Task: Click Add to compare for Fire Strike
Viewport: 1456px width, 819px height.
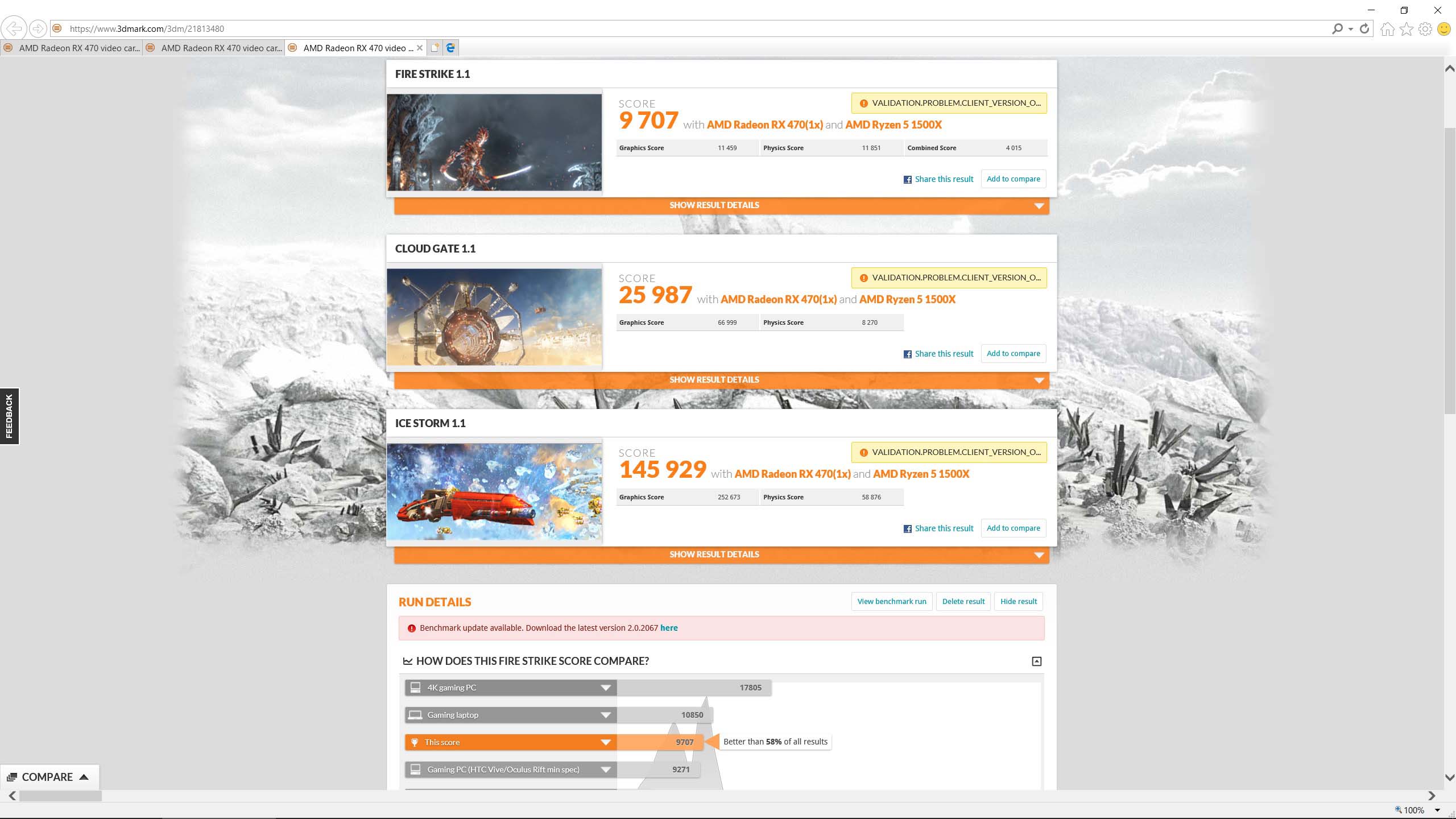Action: pyautogui.click(x=1013, y=179)
